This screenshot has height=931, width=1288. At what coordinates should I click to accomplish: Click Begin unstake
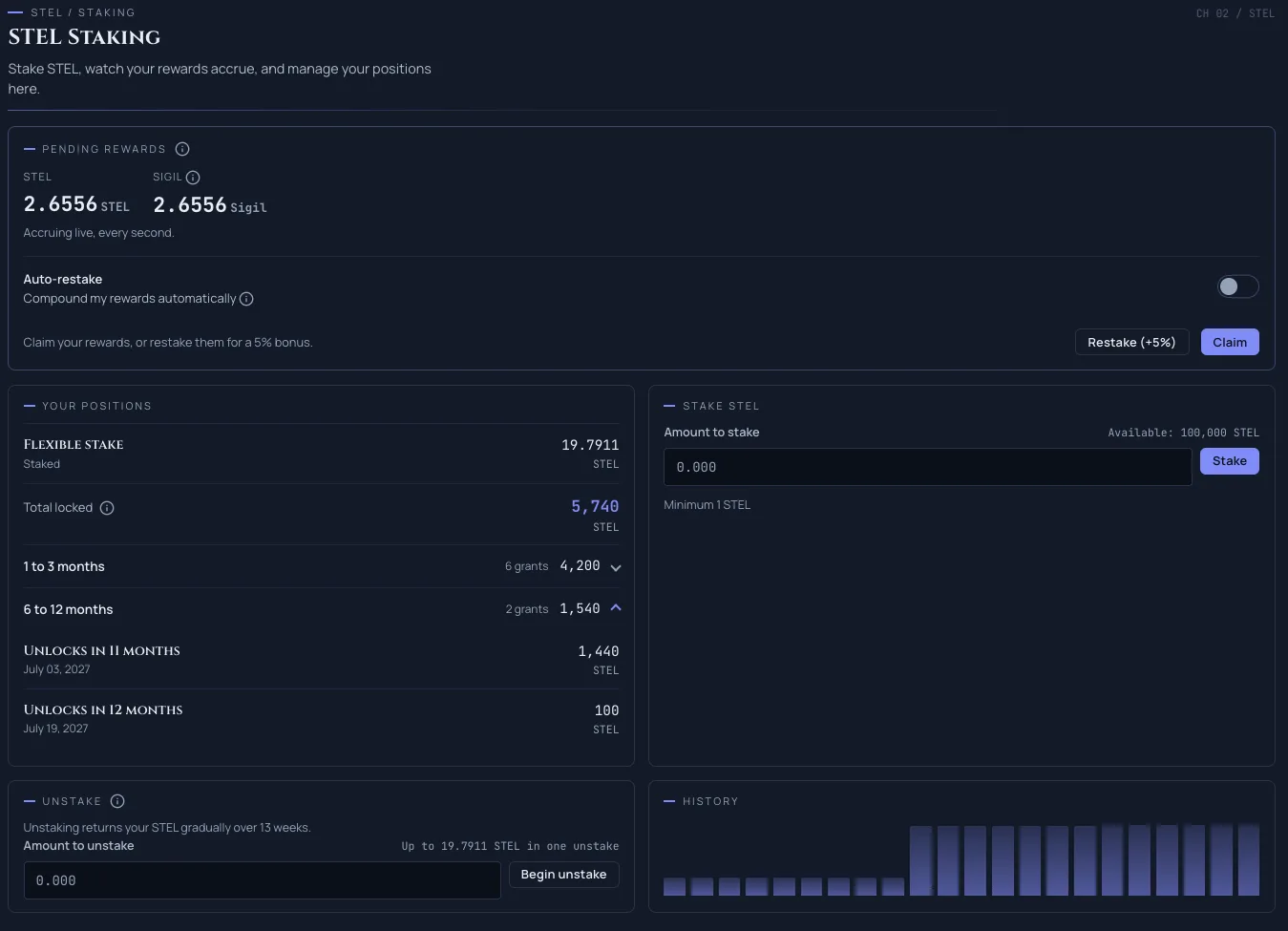tap(563, 875)
